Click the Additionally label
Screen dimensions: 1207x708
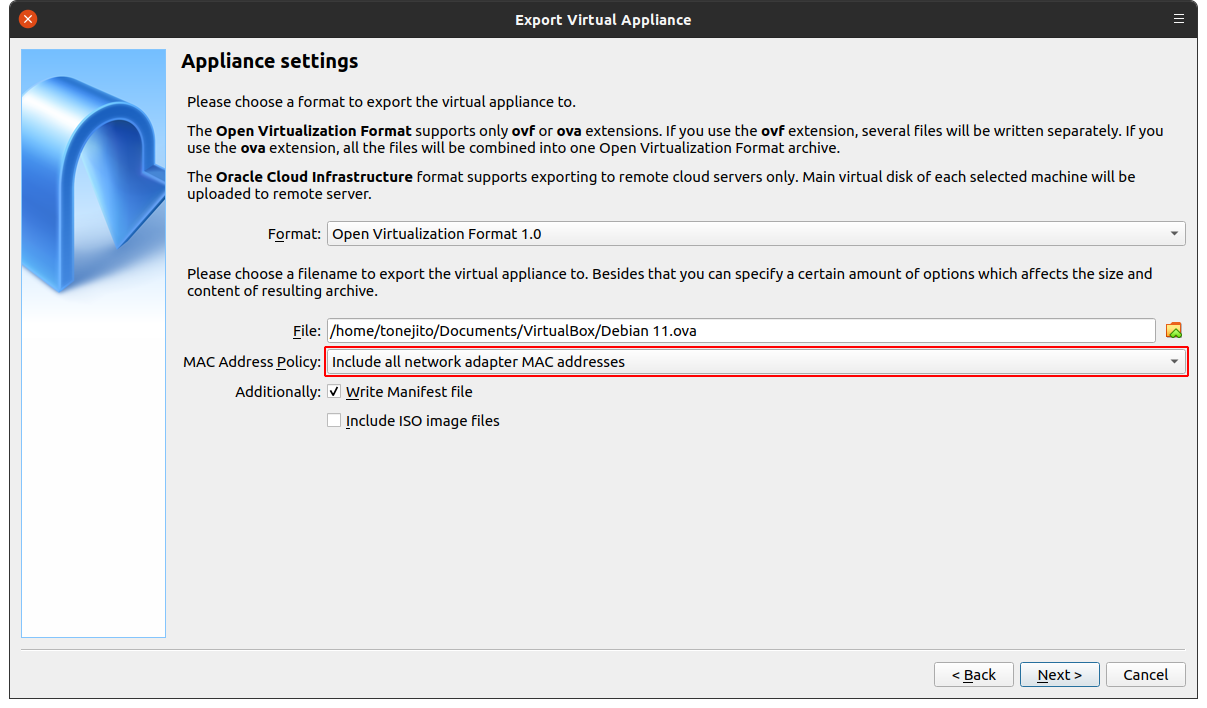278,392
